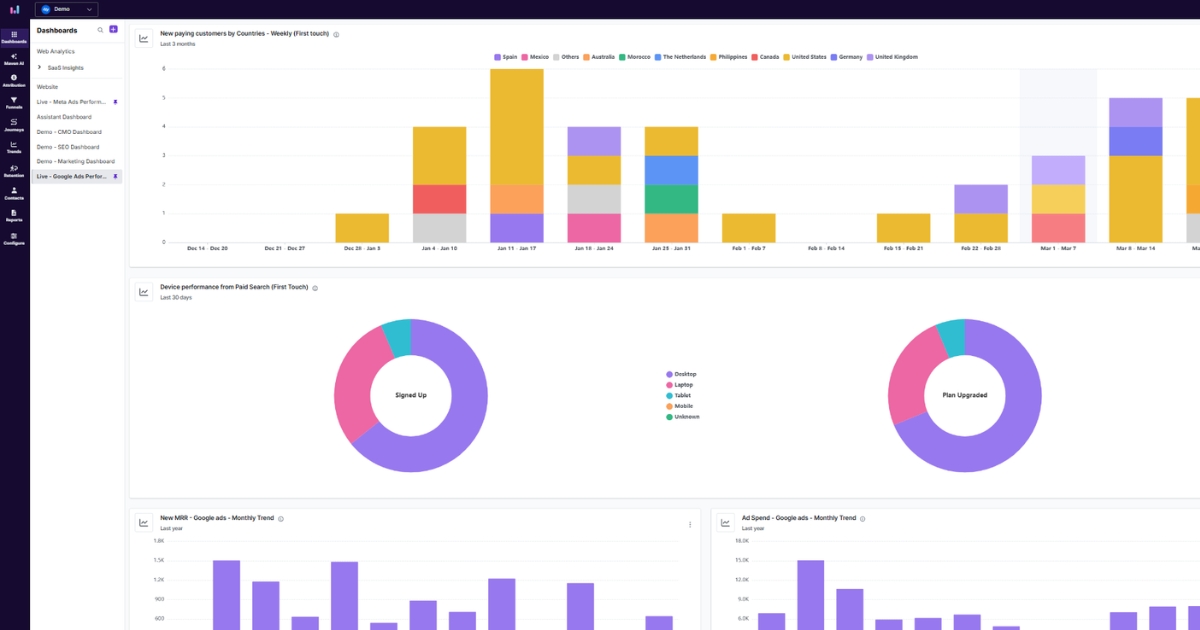Click 'Last 30 days' under Device performance
1200x630 pixels.
tap(174, 298)
